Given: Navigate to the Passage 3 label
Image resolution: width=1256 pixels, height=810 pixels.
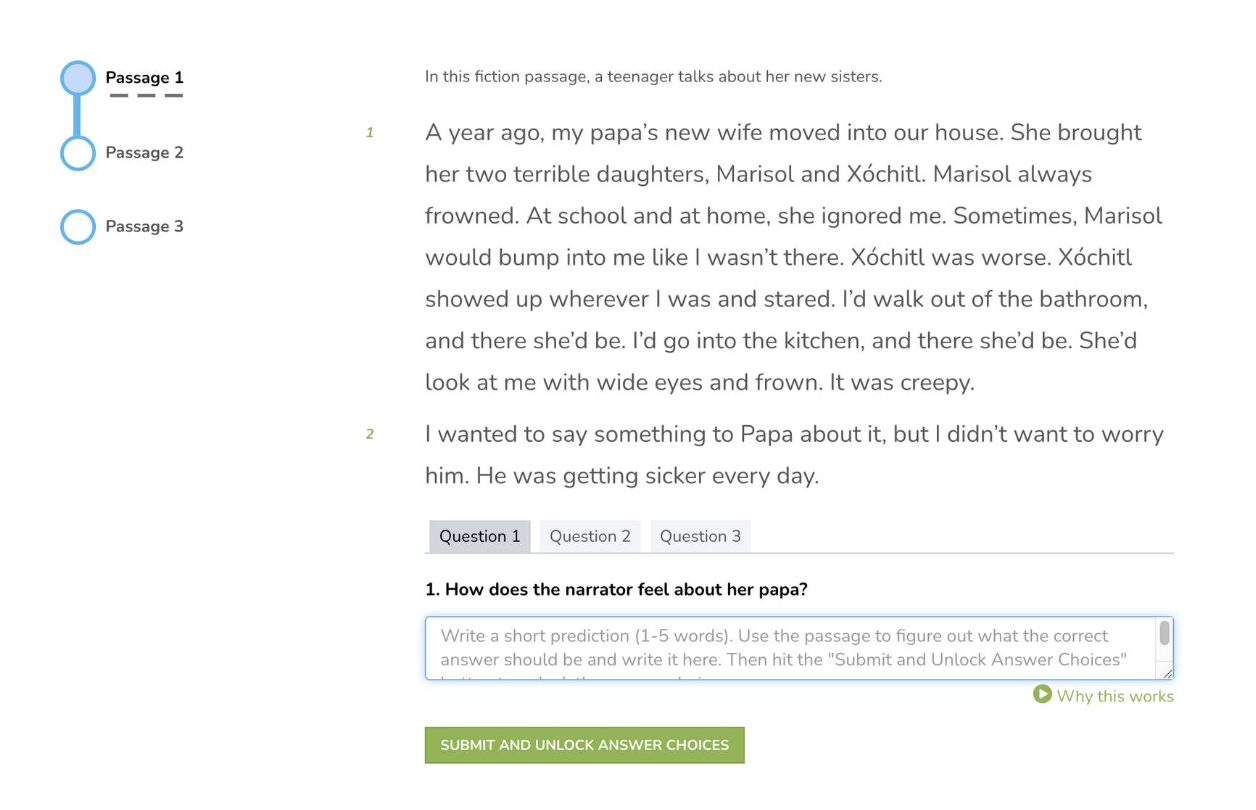Looking at the screenshot, I should click(x=145, y=227).
